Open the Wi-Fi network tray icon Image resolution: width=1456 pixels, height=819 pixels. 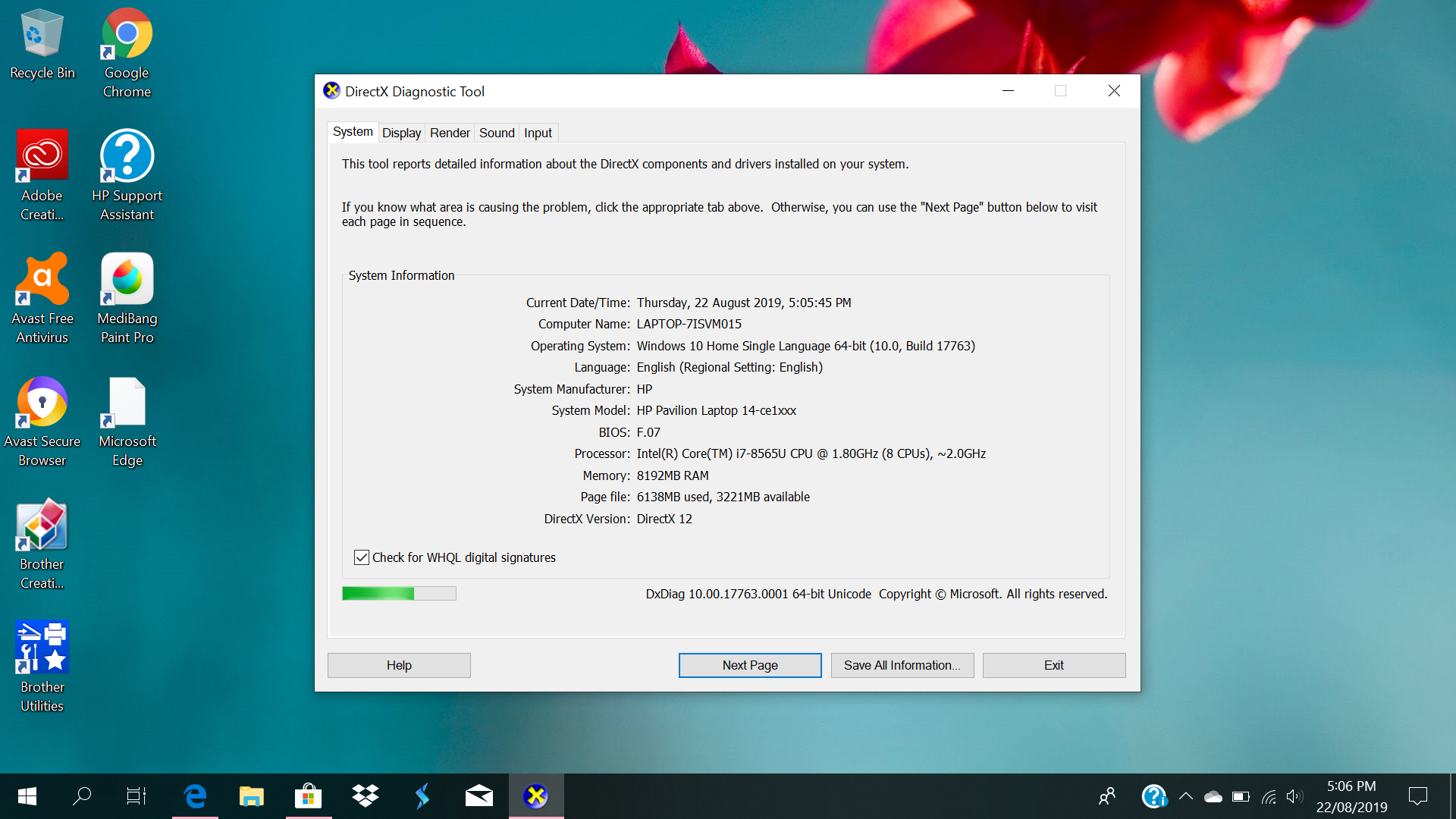pyautogui.click(x=1269, y=796)
